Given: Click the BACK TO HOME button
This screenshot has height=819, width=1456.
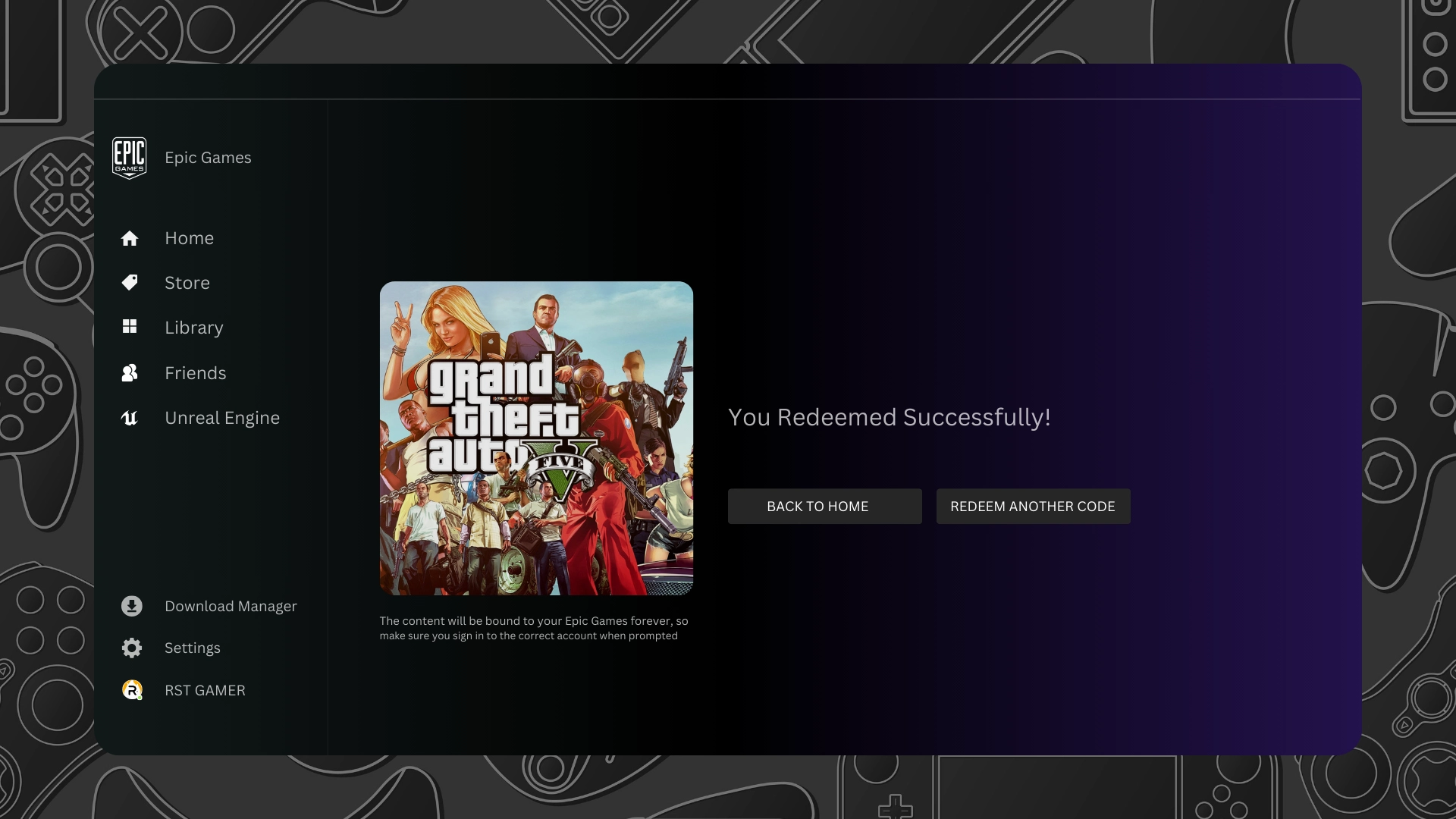Looking at the screenshot, I should coord(825,507).
